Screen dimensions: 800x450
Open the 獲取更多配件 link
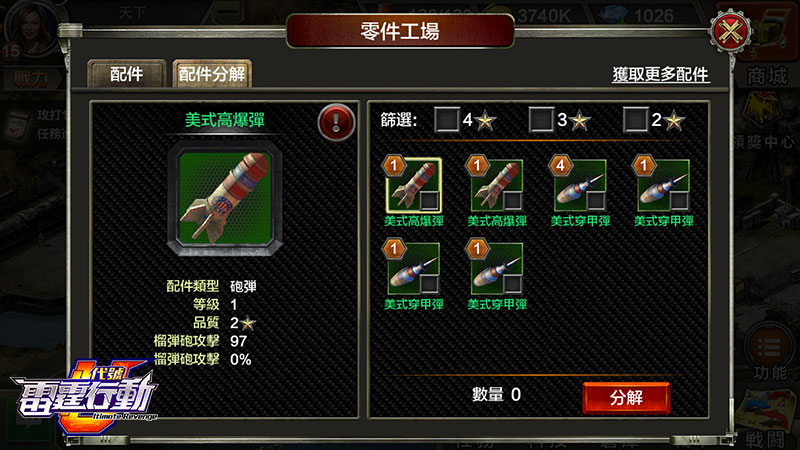coord(661,75)
